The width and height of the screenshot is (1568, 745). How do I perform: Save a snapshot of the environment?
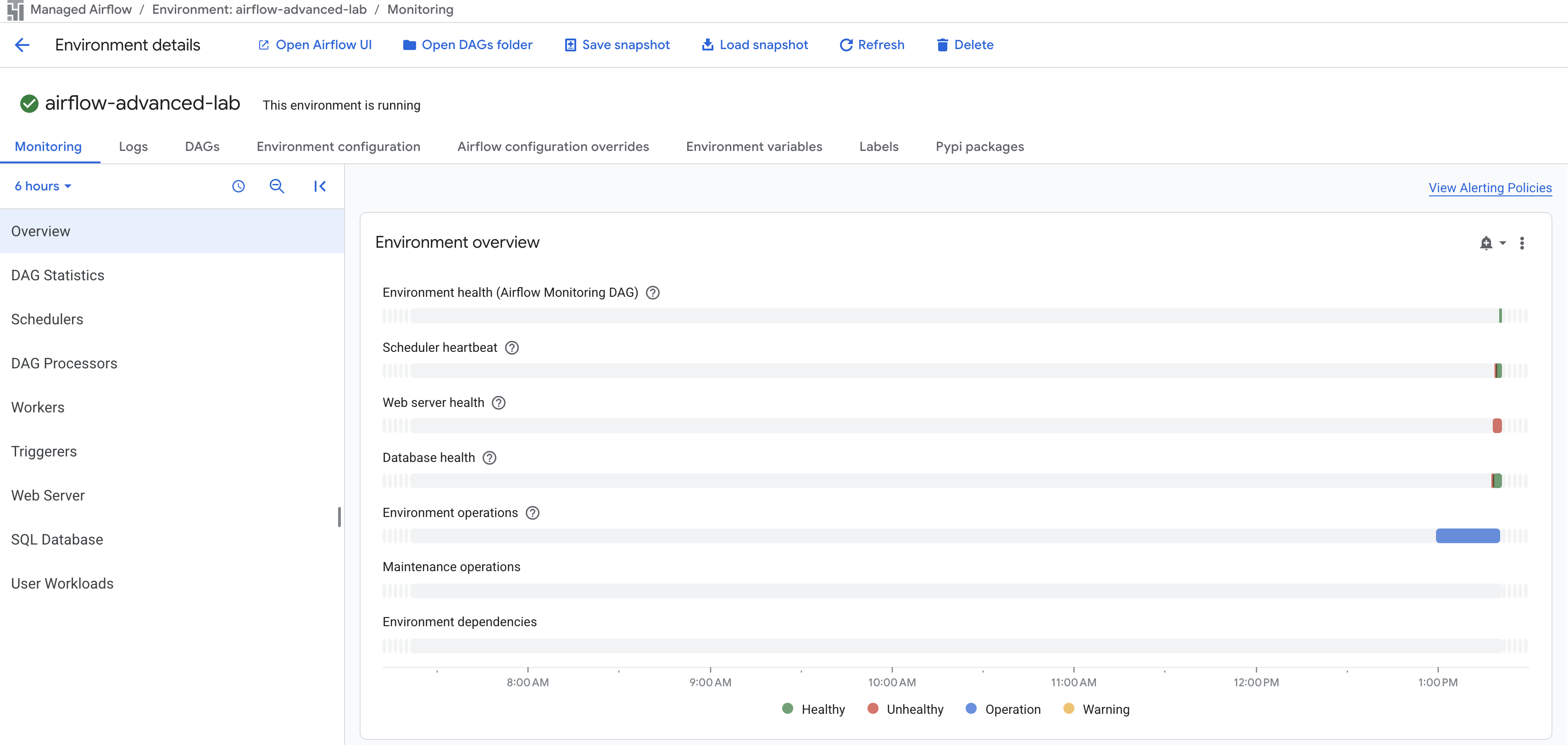[x=616, y=44]
